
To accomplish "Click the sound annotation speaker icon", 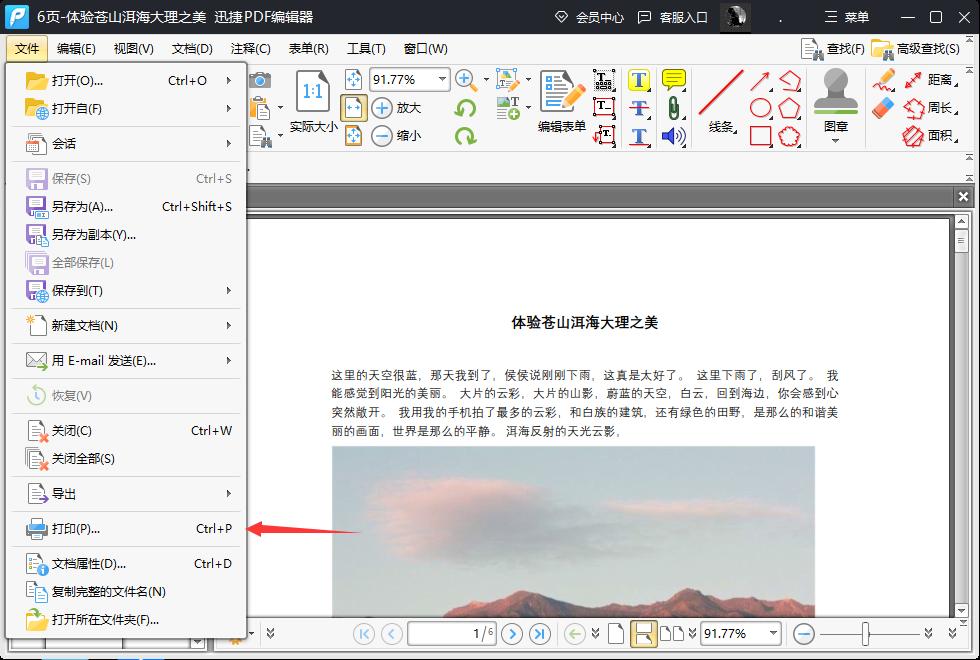I will click(x=672, y=134).
